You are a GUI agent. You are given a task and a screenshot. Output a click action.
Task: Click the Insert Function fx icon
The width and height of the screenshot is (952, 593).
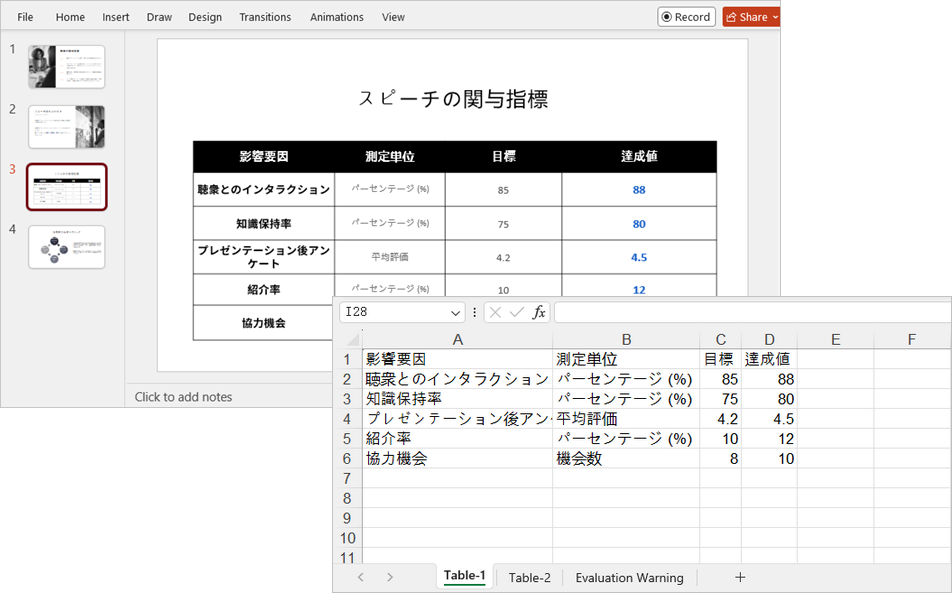pos(539,313)
